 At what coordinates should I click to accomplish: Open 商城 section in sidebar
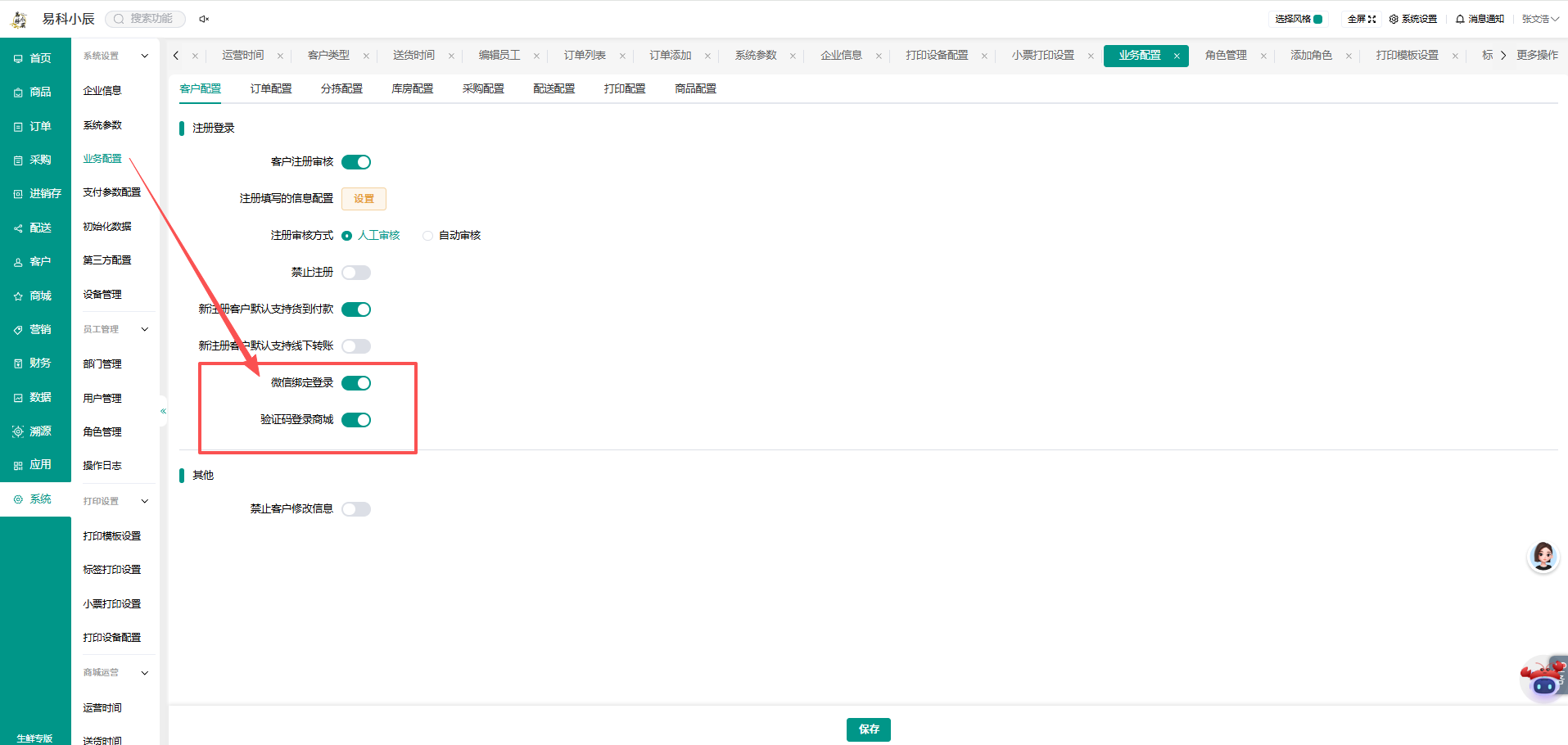pyautogui.click(x=34, y=296)
